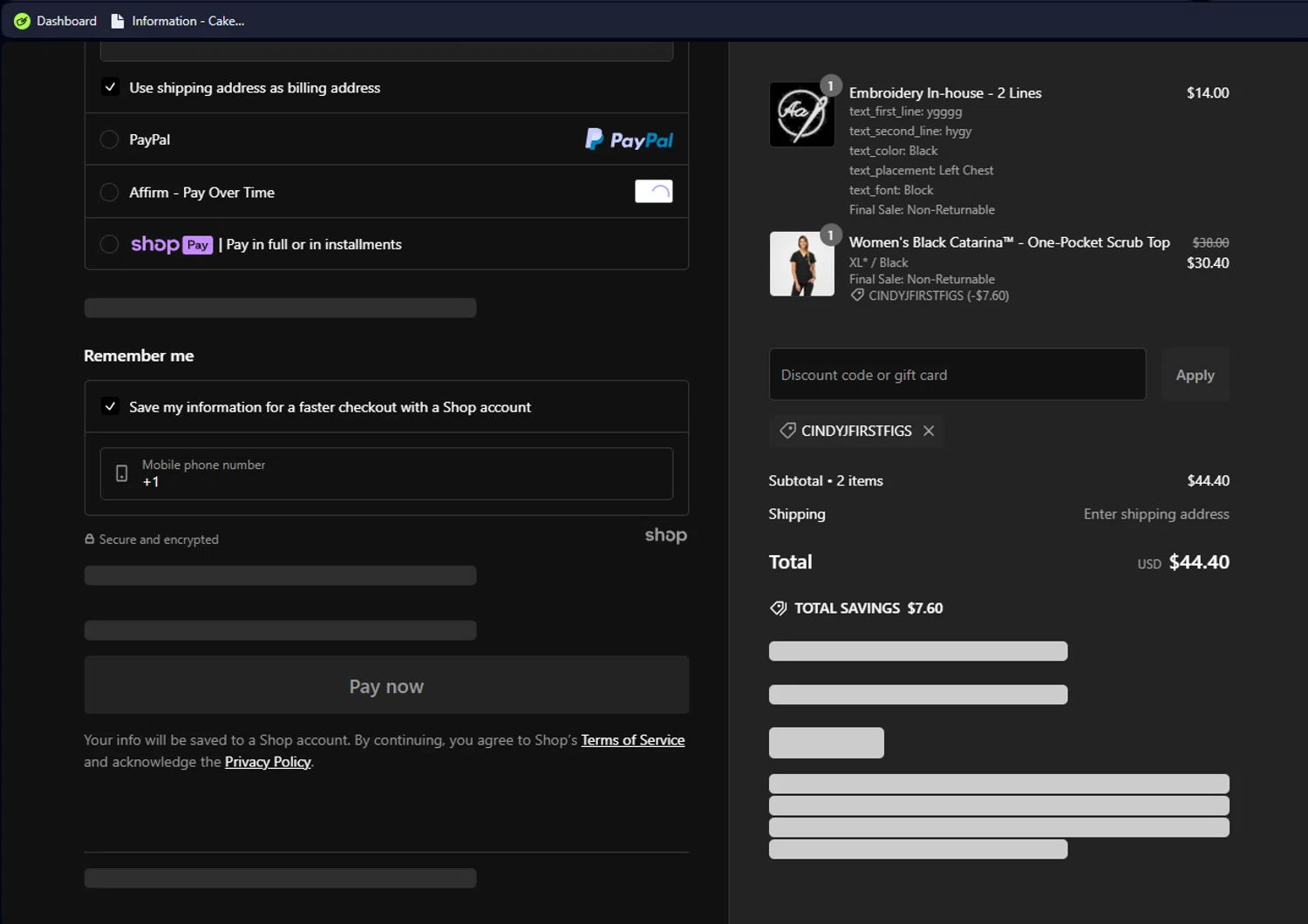Choose the Shop Pay installments radio button
The width and height of the screenshot is (1308, 924).
109,245
